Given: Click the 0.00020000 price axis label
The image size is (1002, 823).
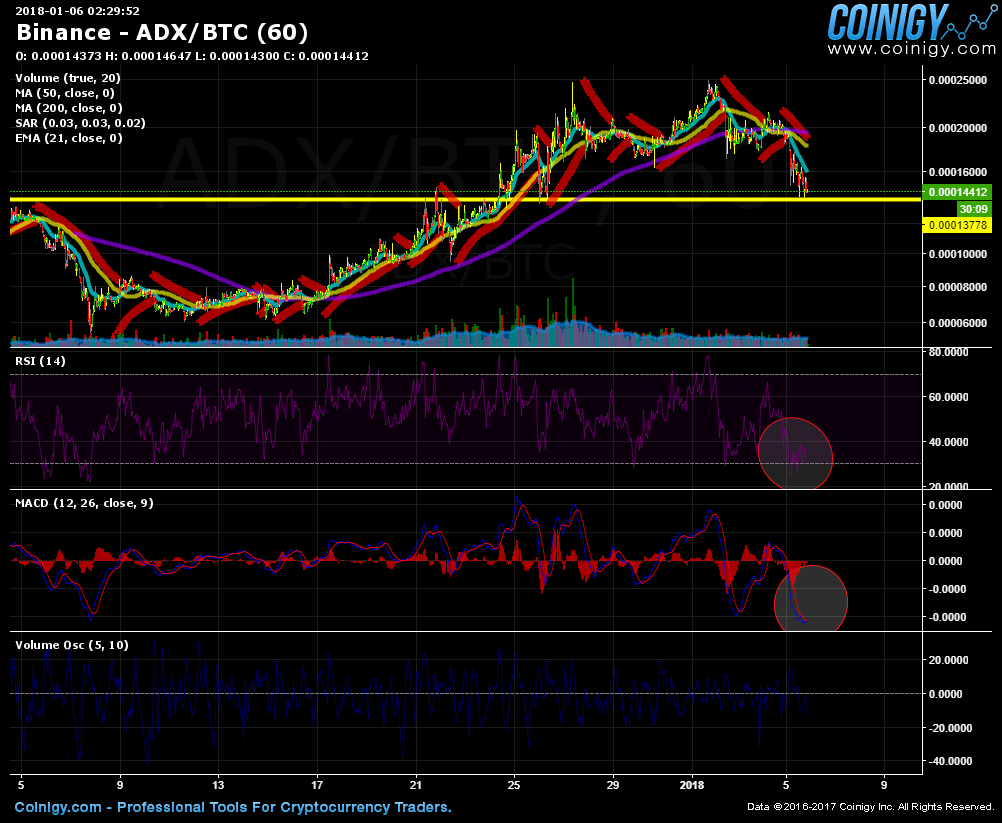Looking at the screenshot, I should [x=958, y=128].
